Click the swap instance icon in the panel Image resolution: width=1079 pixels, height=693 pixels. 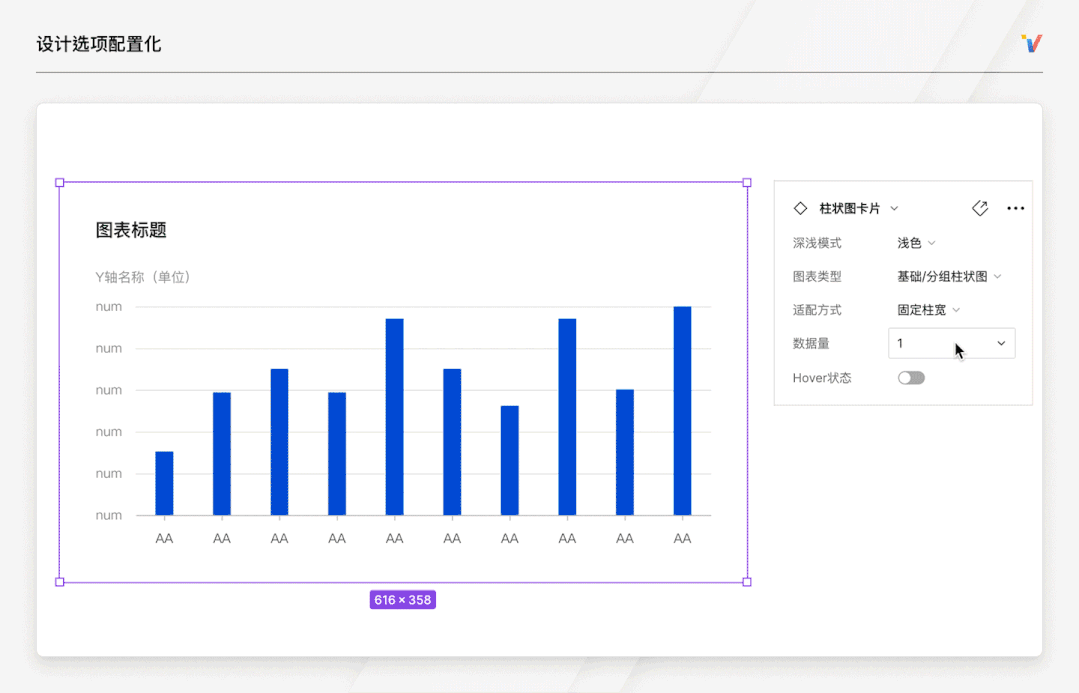[980, 207]
